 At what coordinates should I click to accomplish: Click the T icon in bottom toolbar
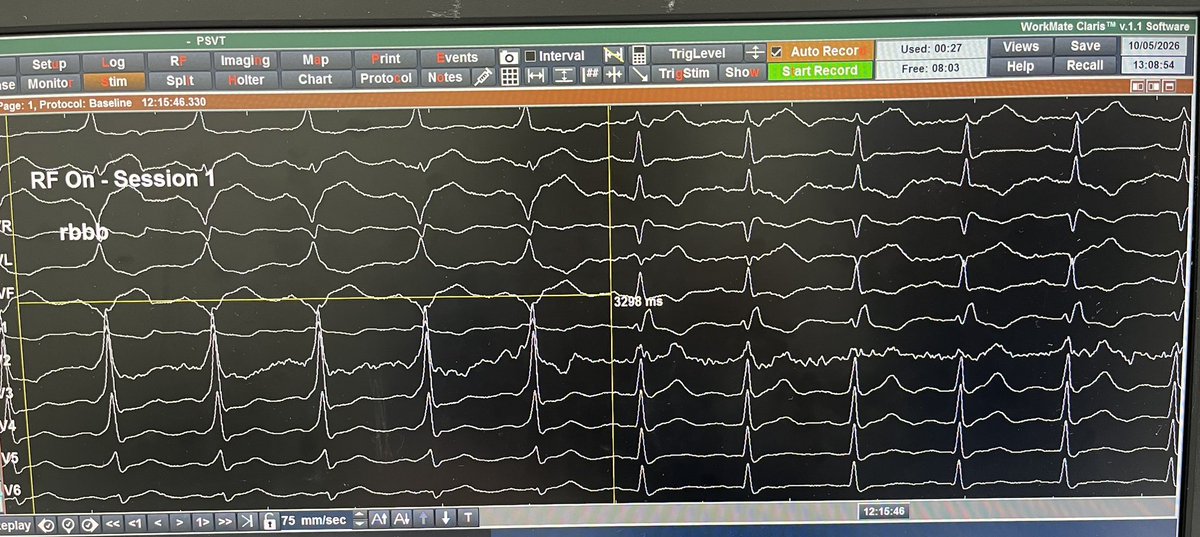(x=468, y=518)
